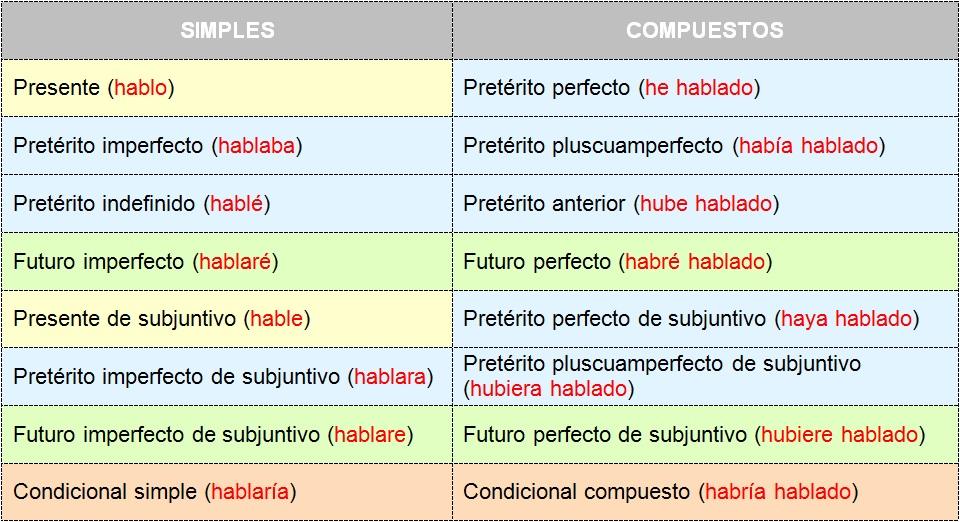Click the SIMPLES column header

click(227, 30)
